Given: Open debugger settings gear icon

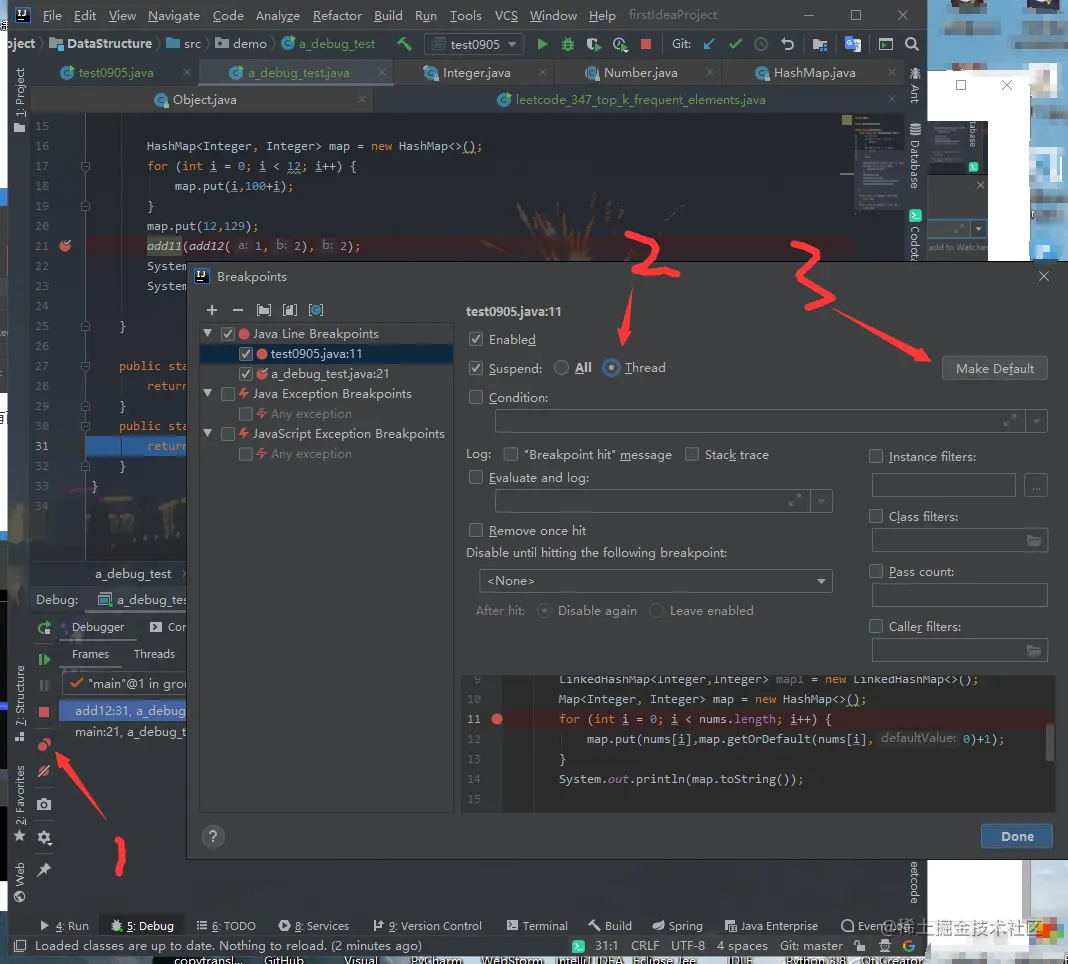Looking at the screenshot, I should (x=44, y=837).
